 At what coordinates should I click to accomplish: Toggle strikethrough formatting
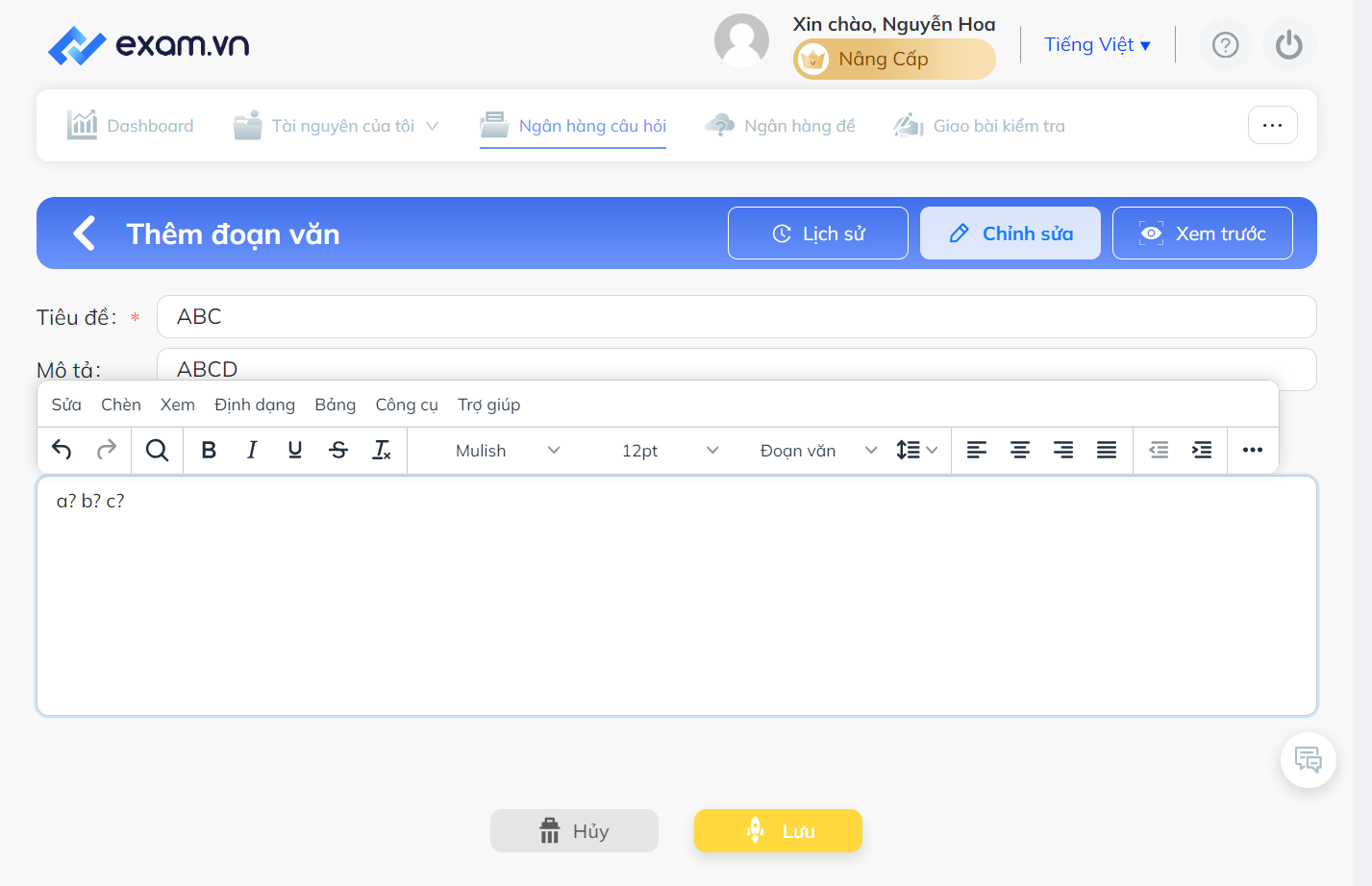[x=338, y=450]
